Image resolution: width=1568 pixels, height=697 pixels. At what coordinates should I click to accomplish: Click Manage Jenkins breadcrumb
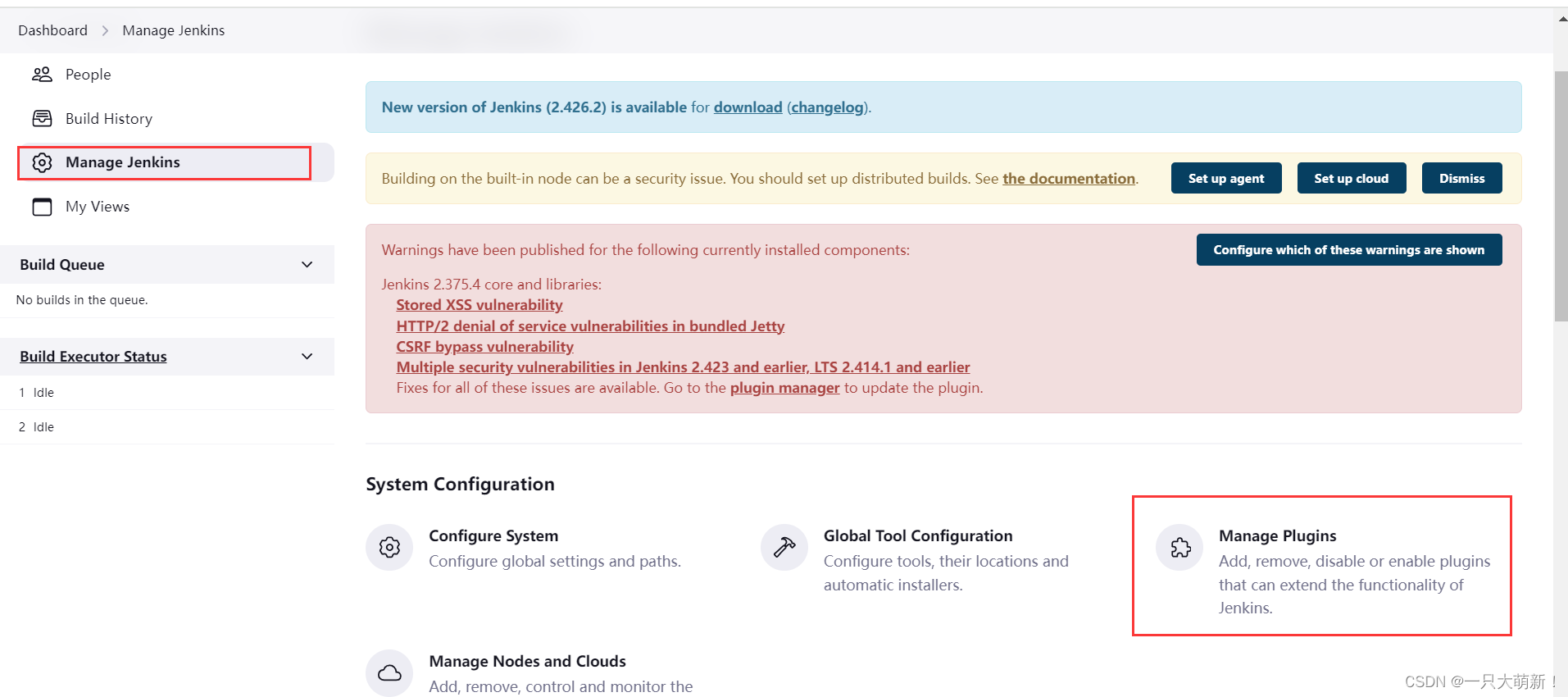pos(173,30)
